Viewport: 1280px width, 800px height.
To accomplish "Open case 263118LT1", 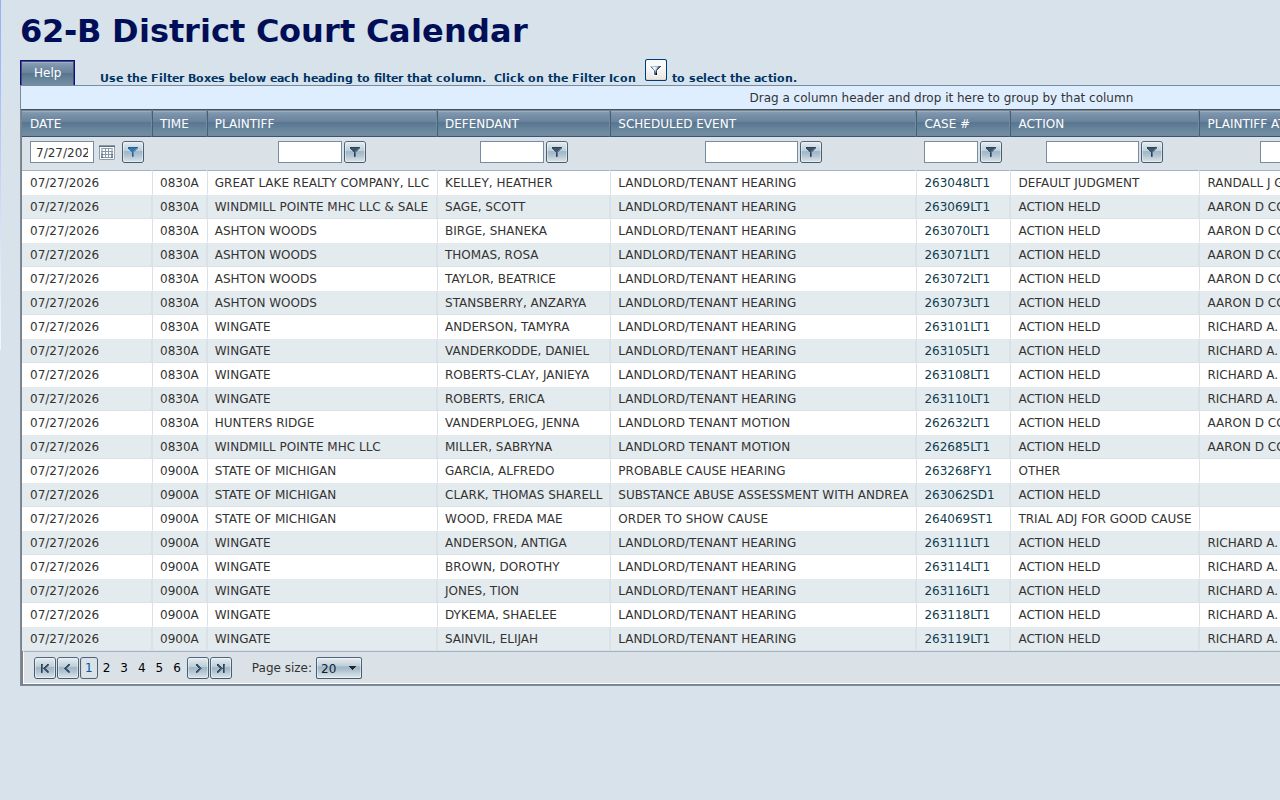I will 957,615.
